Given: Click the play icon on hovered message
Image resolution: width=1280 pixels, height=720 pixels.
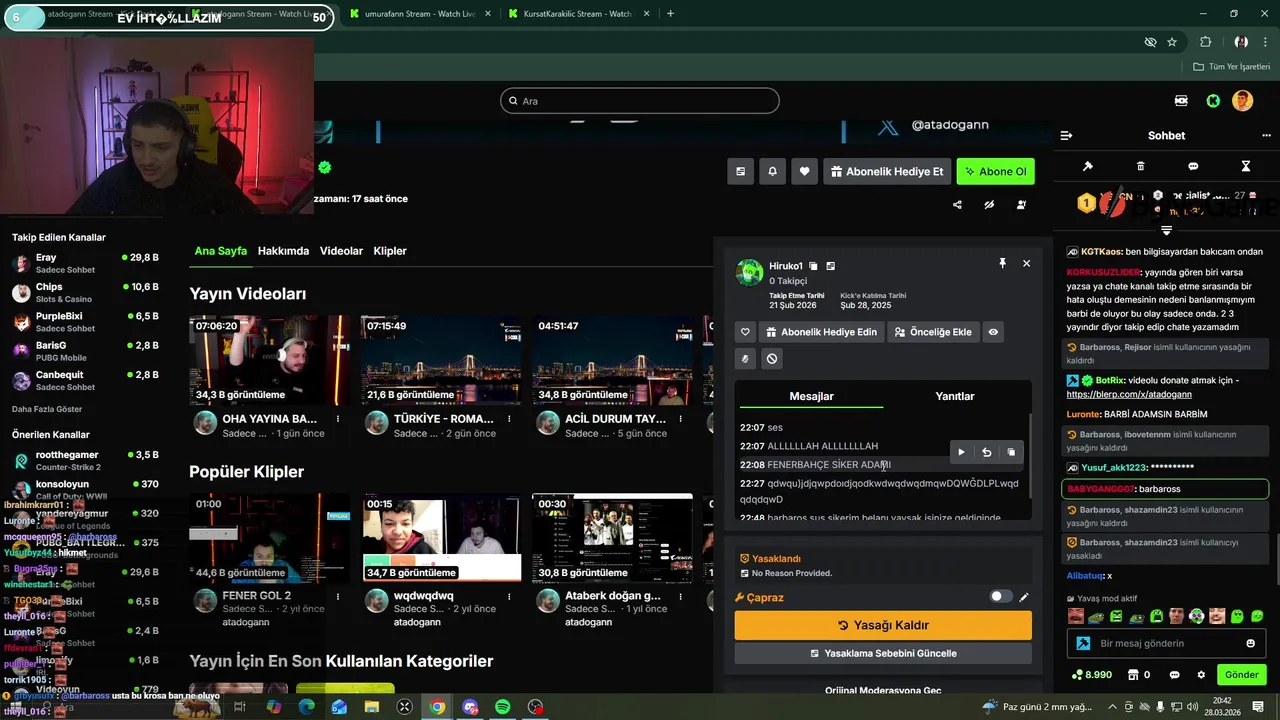Looking at the screenshot, I should pos(962,452).
